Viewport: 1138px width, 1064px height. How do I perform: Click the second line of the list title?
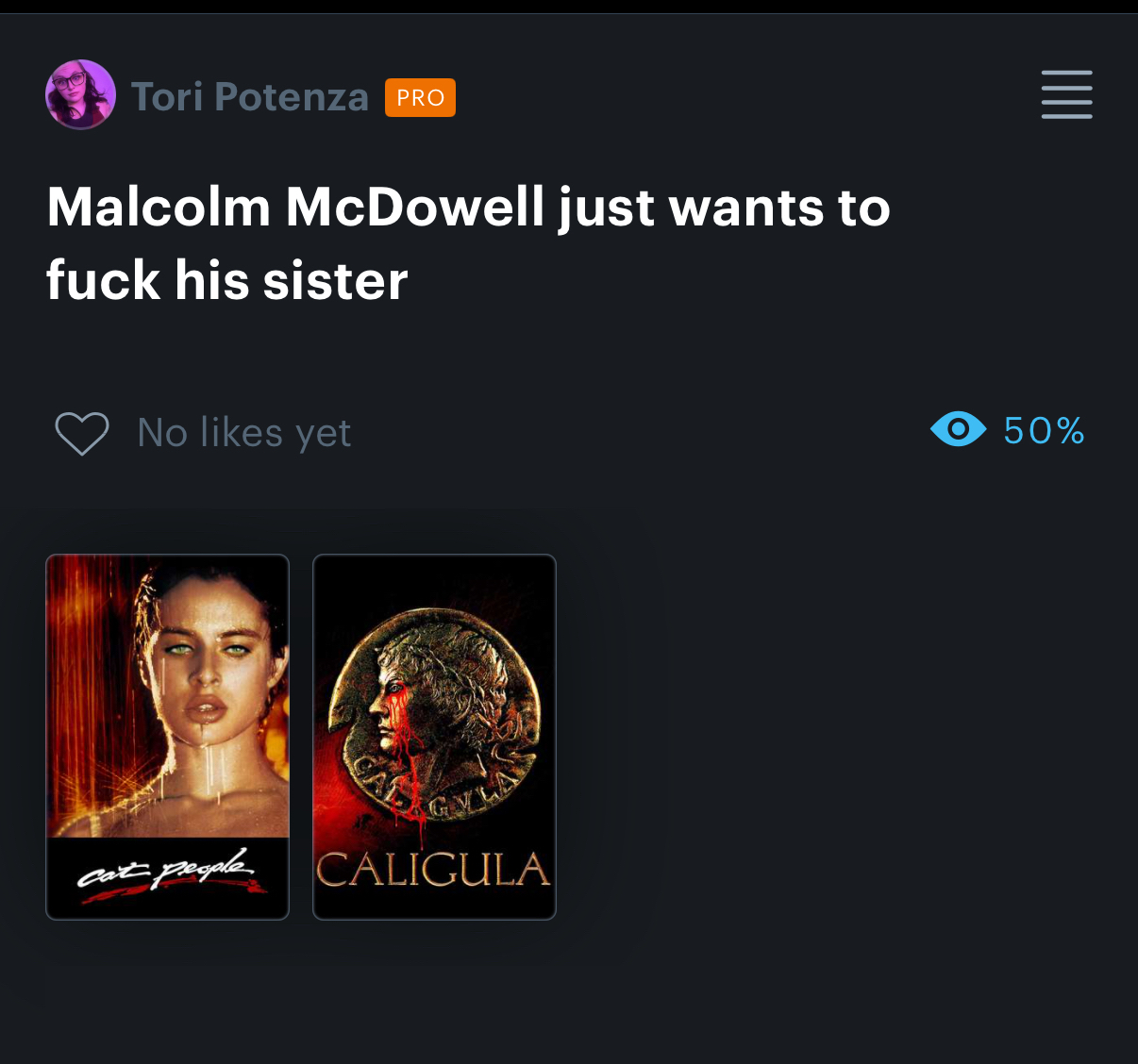click(x=226, y=280)
